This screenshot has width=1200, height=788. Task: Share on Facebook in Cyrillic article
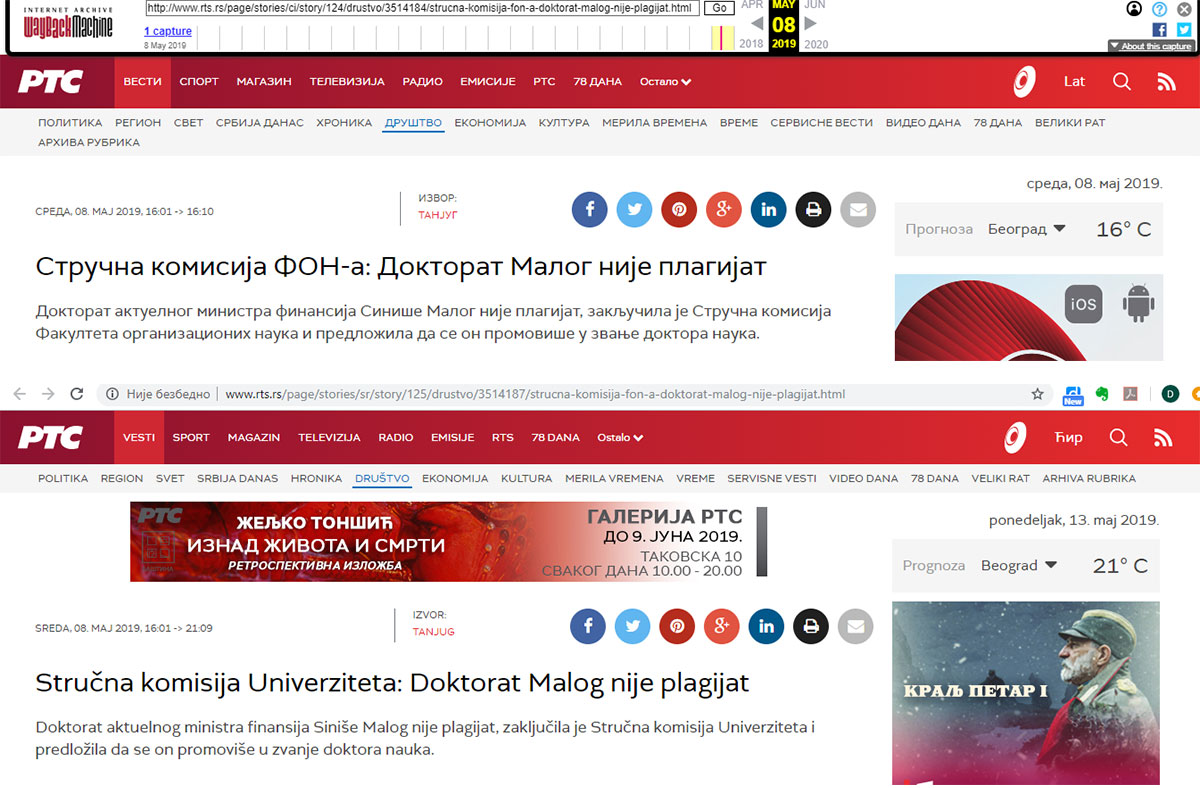pyautogui.click(x=590, y=210)
